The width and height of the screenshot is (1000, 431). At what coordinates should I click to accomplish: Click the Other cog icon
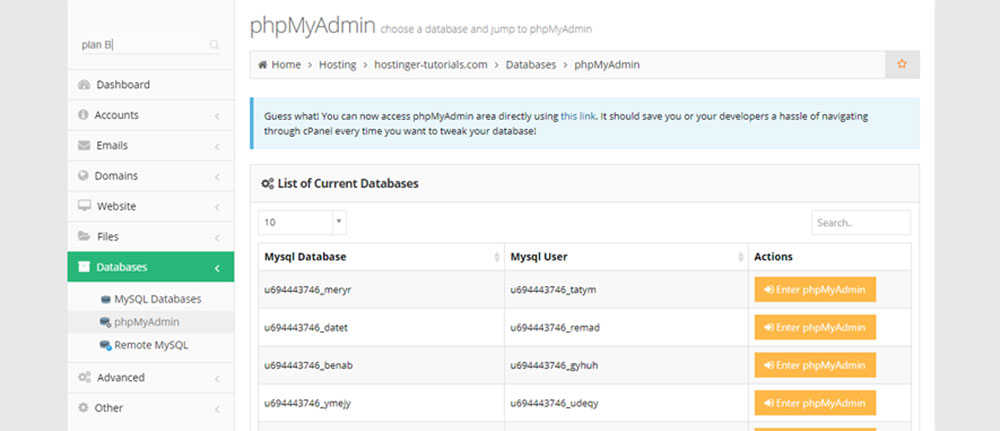click(83, 407)
